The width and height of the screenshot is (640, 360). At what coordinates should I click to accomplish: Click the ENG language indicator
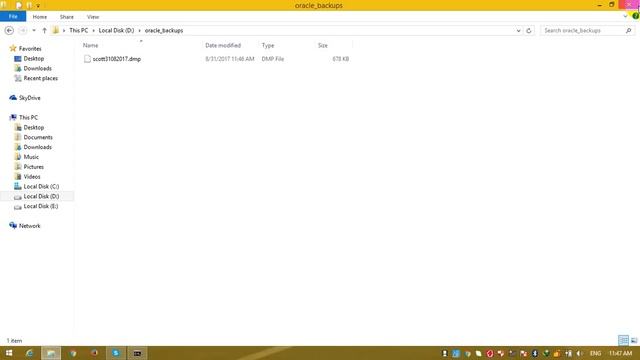click(x=595, y=353)
